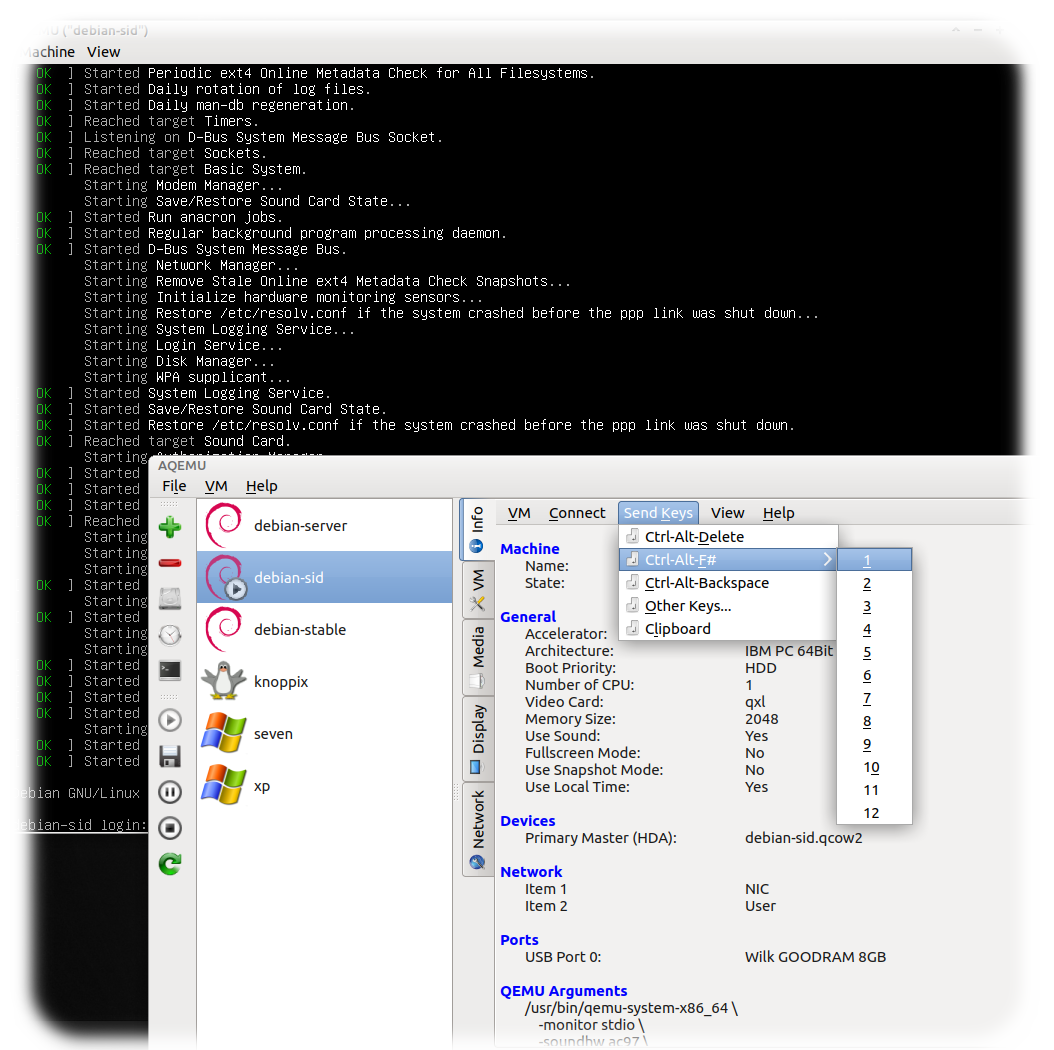Viewport: 1054px width, 1050px height.
Task: Stop the VM with the stop icon
Action: point(170,828)
